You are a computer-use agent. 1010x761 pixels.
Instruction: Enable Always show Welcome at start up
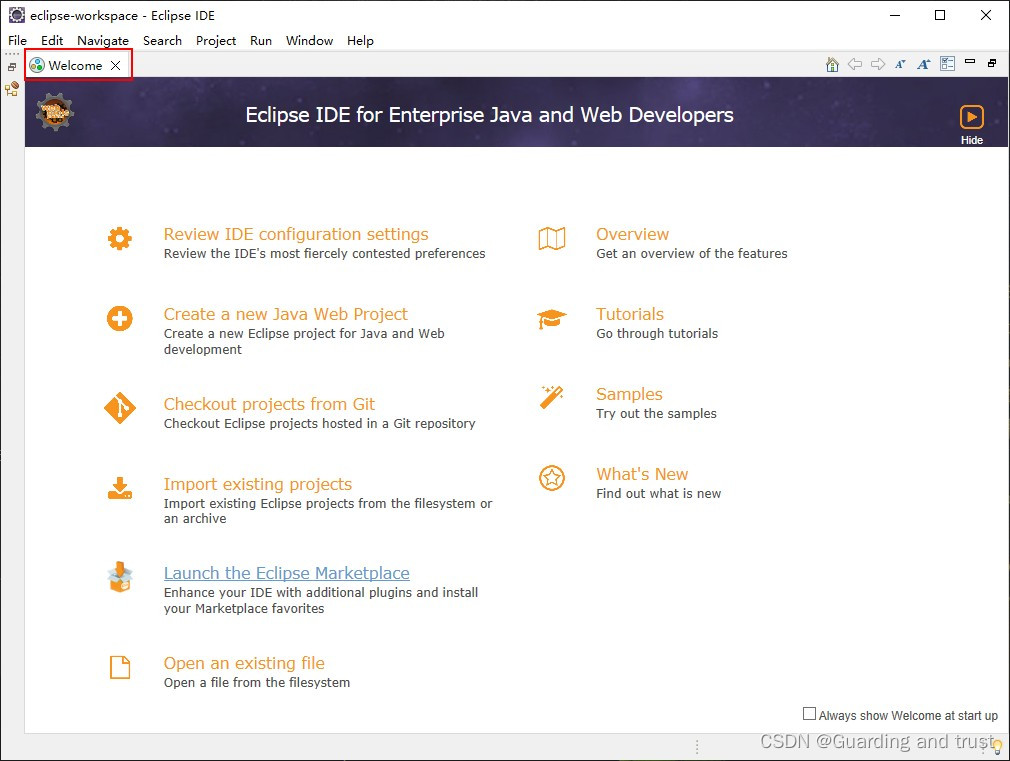[x=809, y=713]
